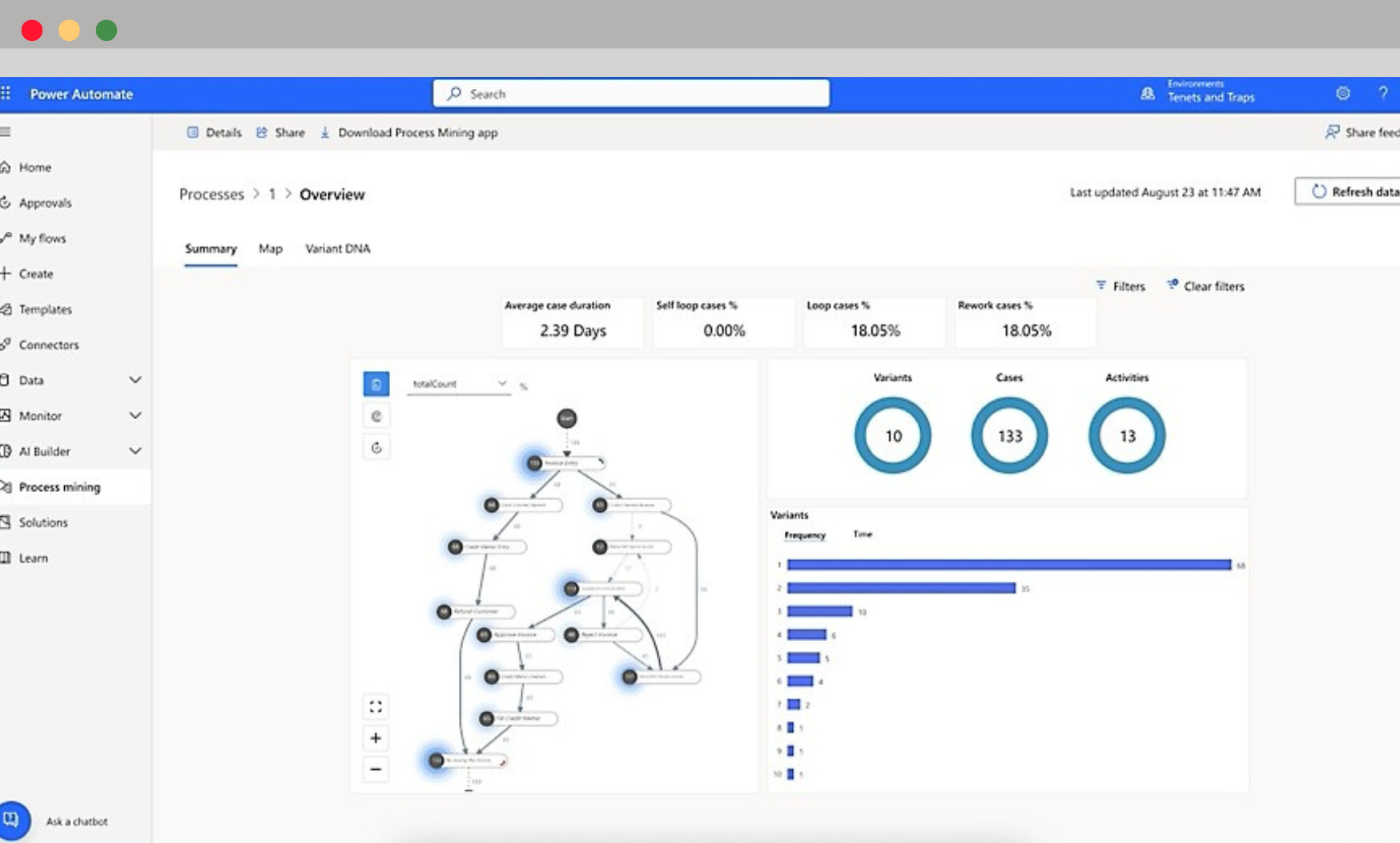Open the Share options for this process
The width and height of the screenshot is (1400, 843).
(280, 132)
